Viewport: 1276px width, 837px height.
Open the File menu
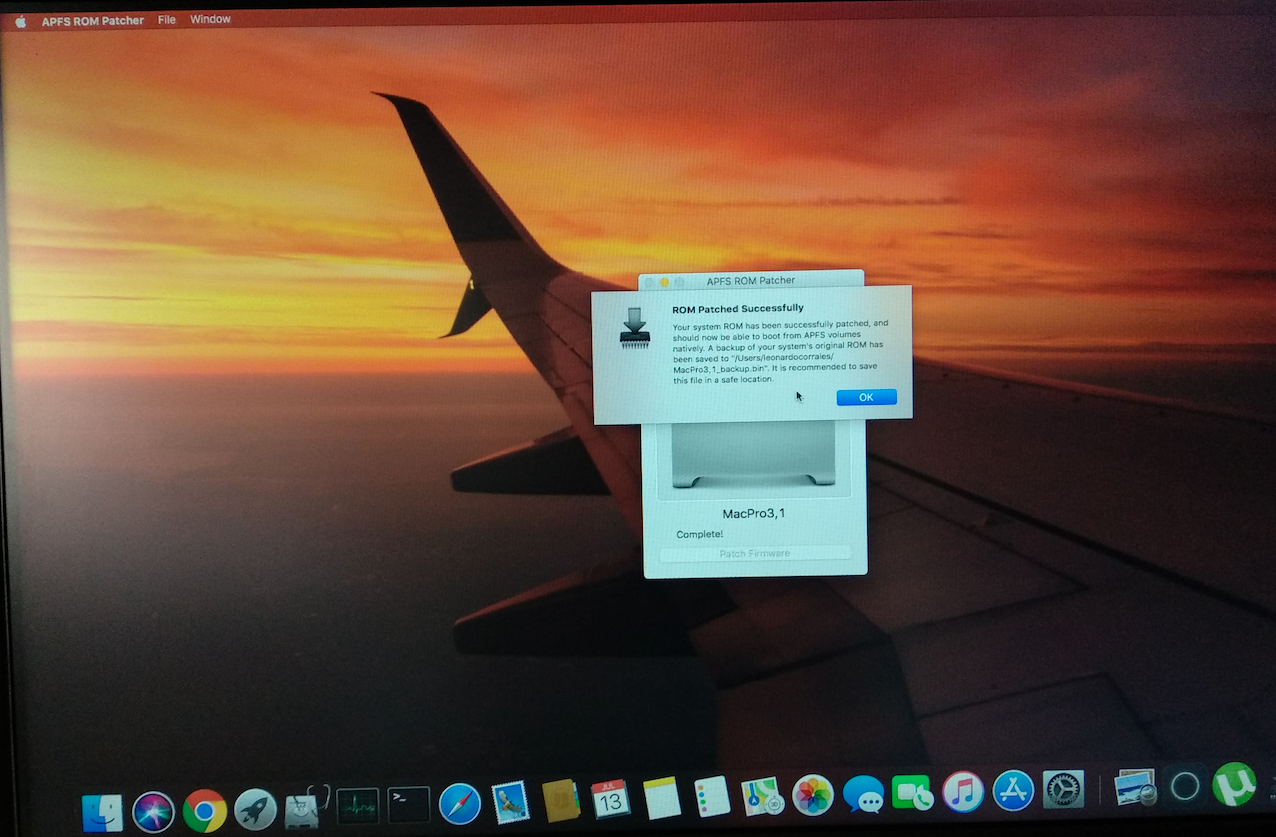tap(167, 19)
